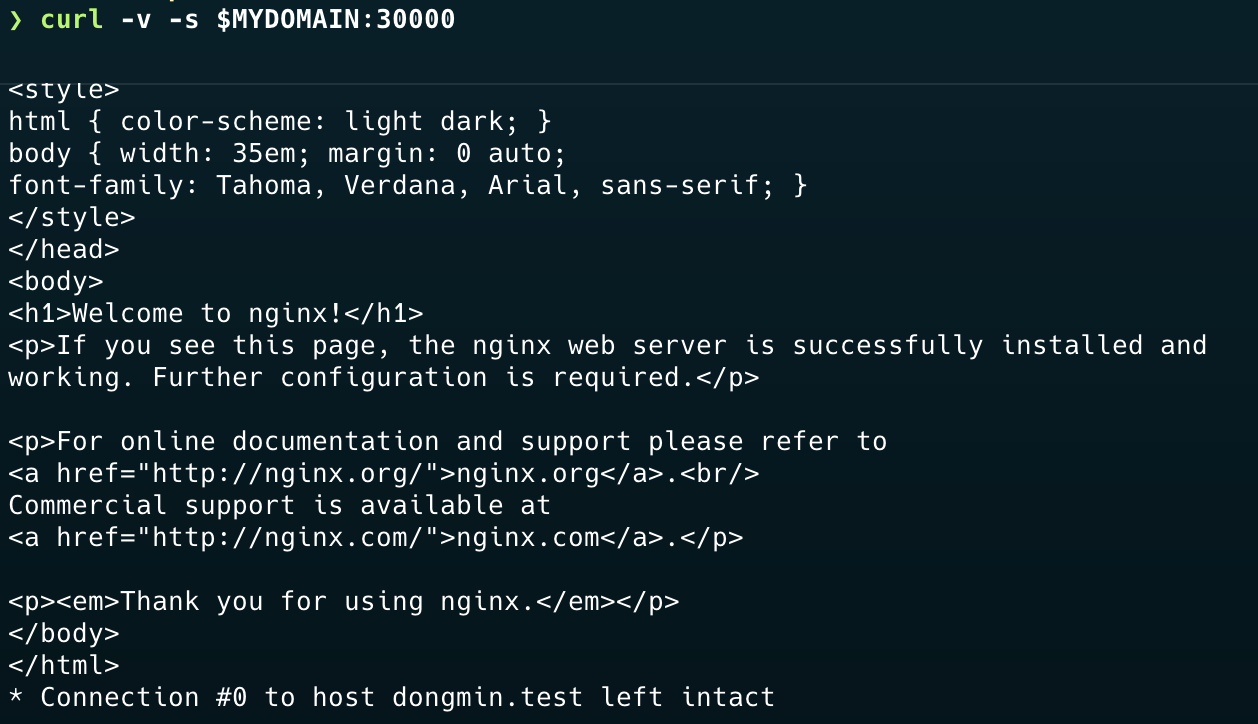
Task: Click the Welcome to nginx! heading line
Action: click(x=216, y=313)
